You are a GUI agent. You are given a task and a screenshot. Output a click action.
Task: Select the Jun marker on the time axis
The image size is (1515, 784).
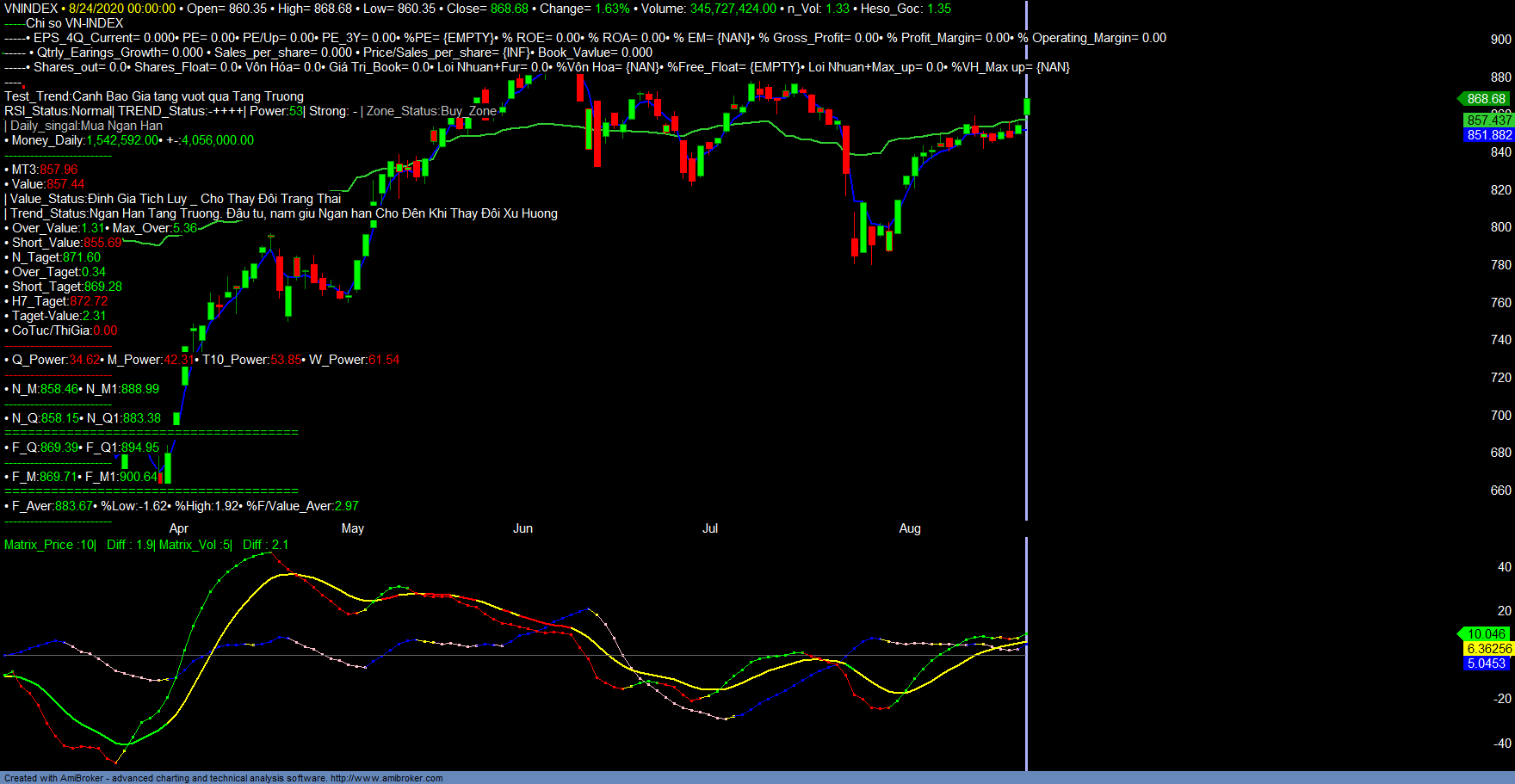click(523, 528)
